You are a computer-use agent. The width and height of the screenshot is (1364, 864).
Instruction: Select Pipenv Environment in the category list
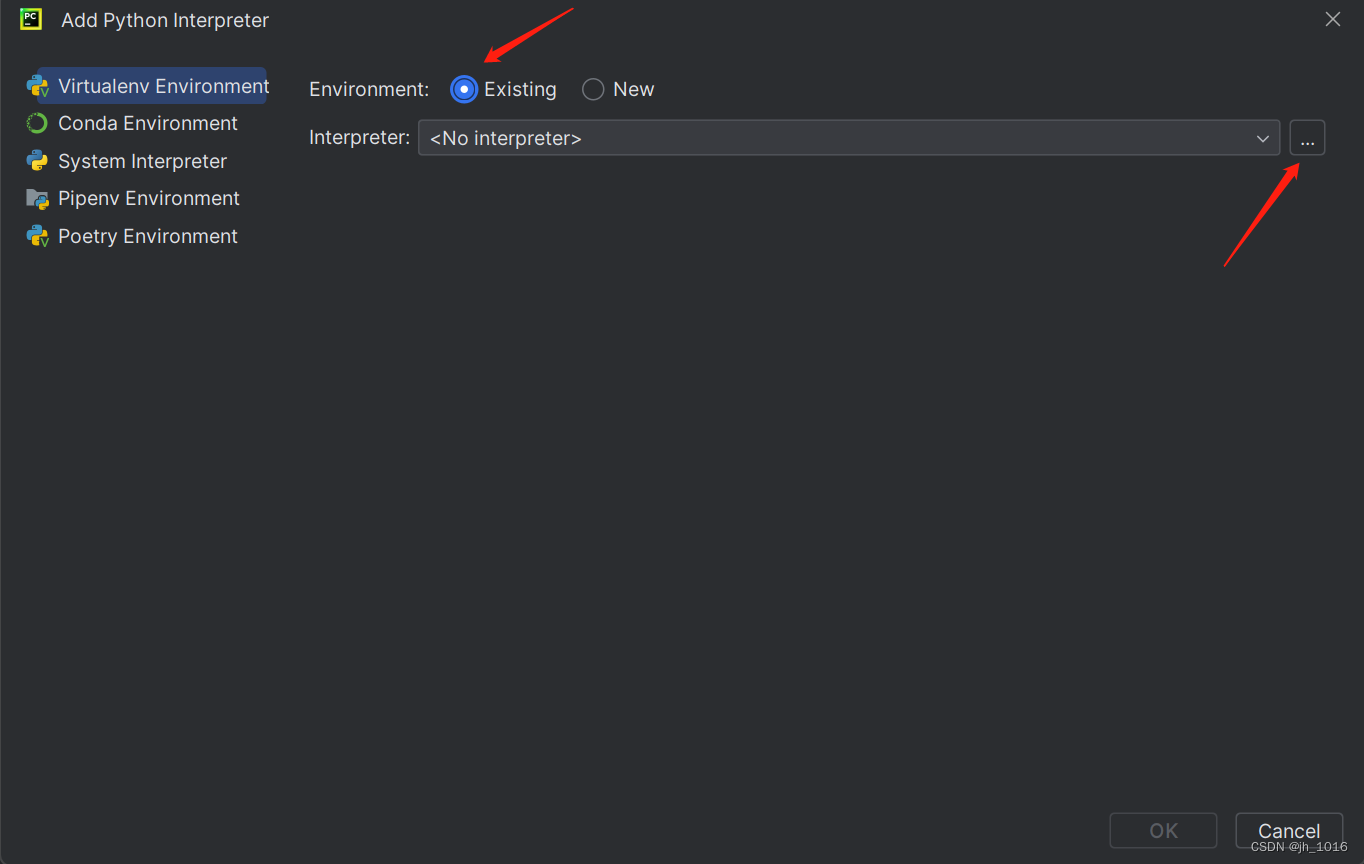149,198
